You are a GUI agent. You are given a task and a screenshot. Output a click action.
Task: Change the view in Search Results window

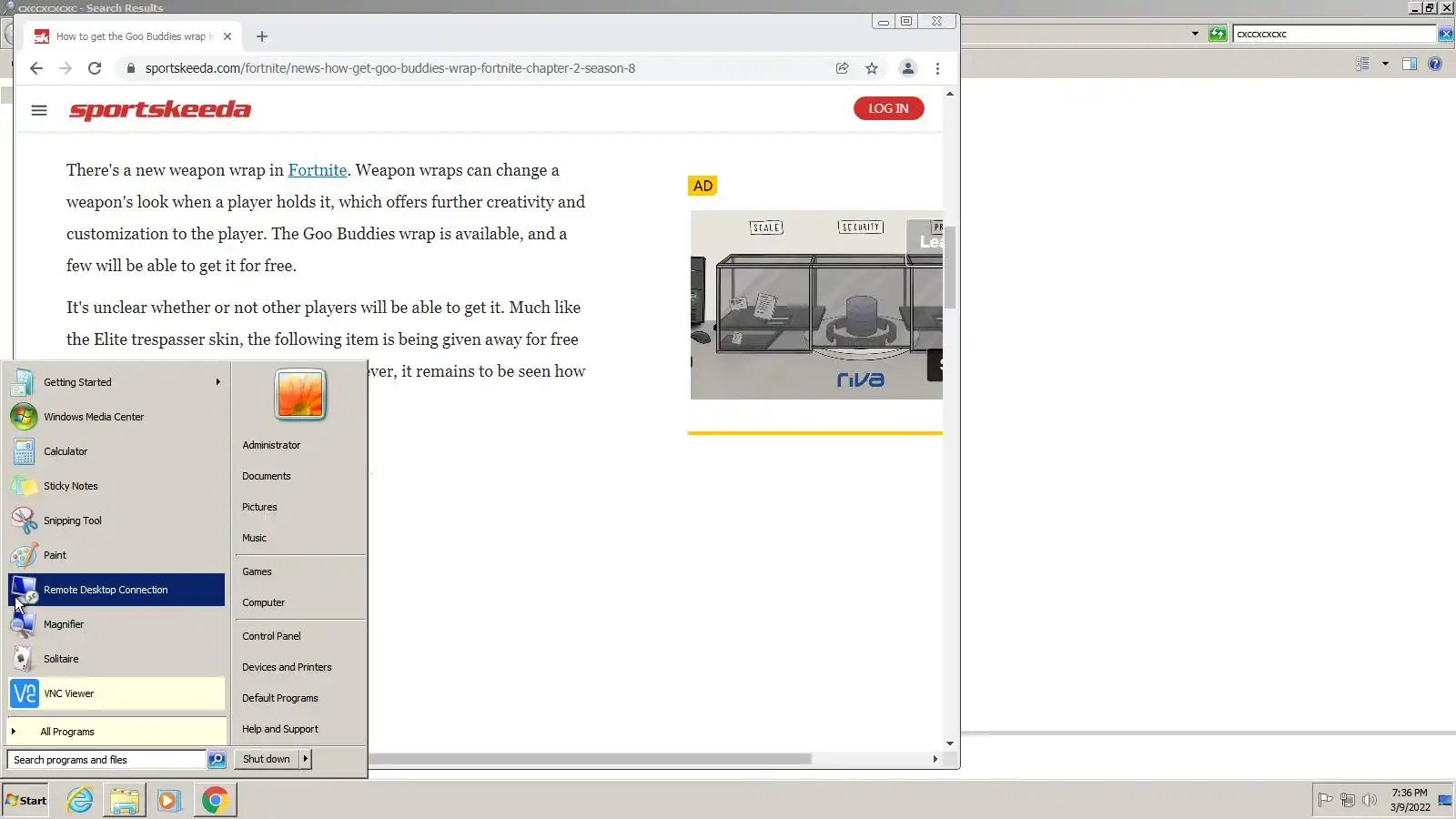pos(1362,64)
